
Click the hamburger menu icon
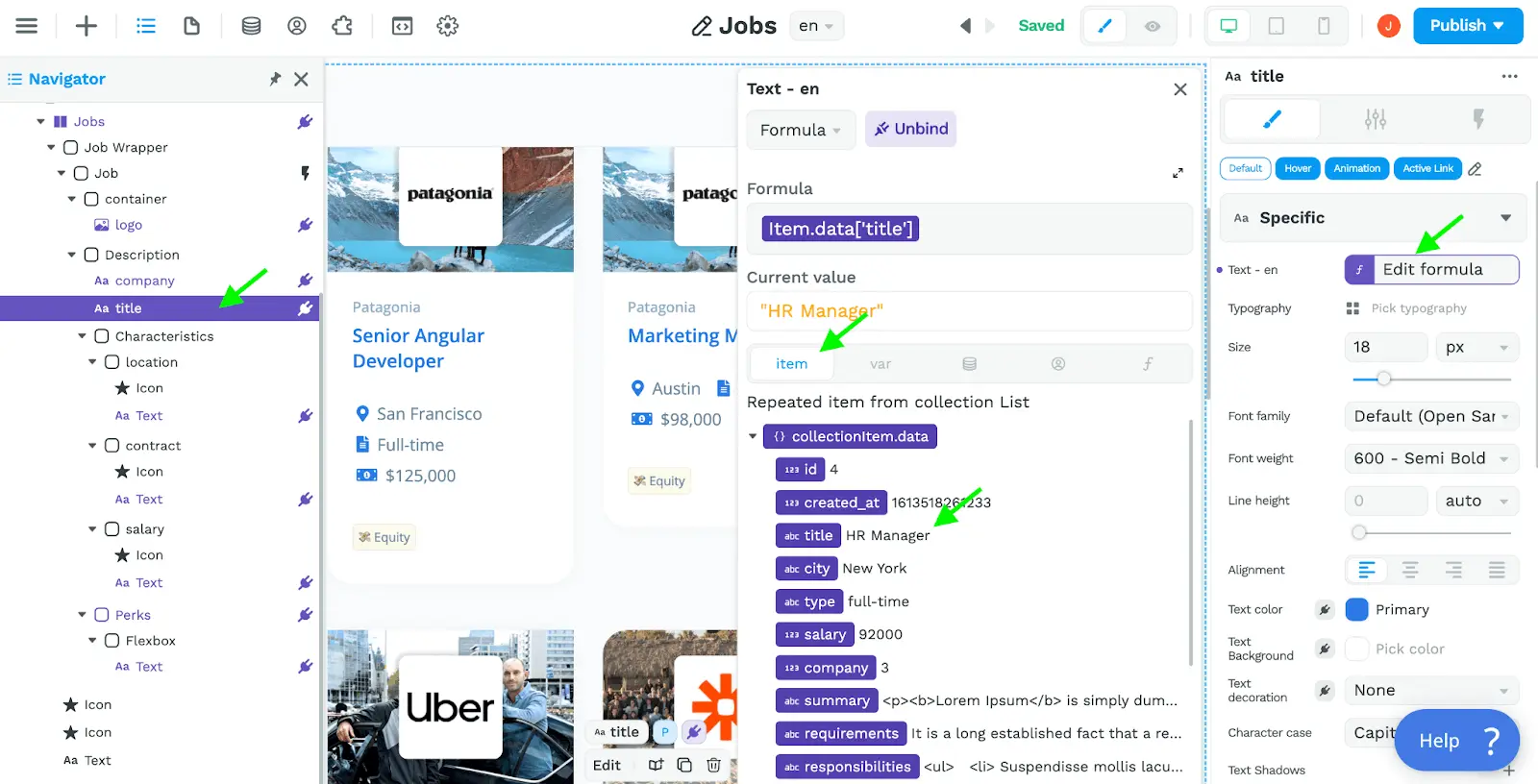tap(27, 26)
